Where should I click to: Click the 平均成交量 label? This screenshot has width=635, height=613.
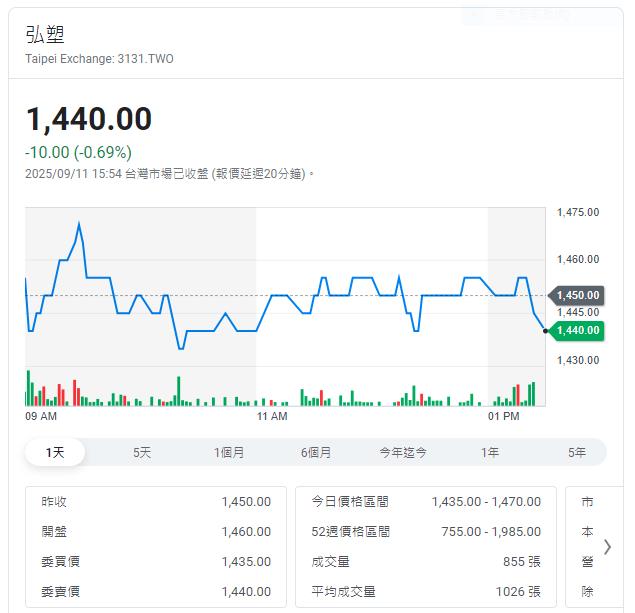pos(343,592)
